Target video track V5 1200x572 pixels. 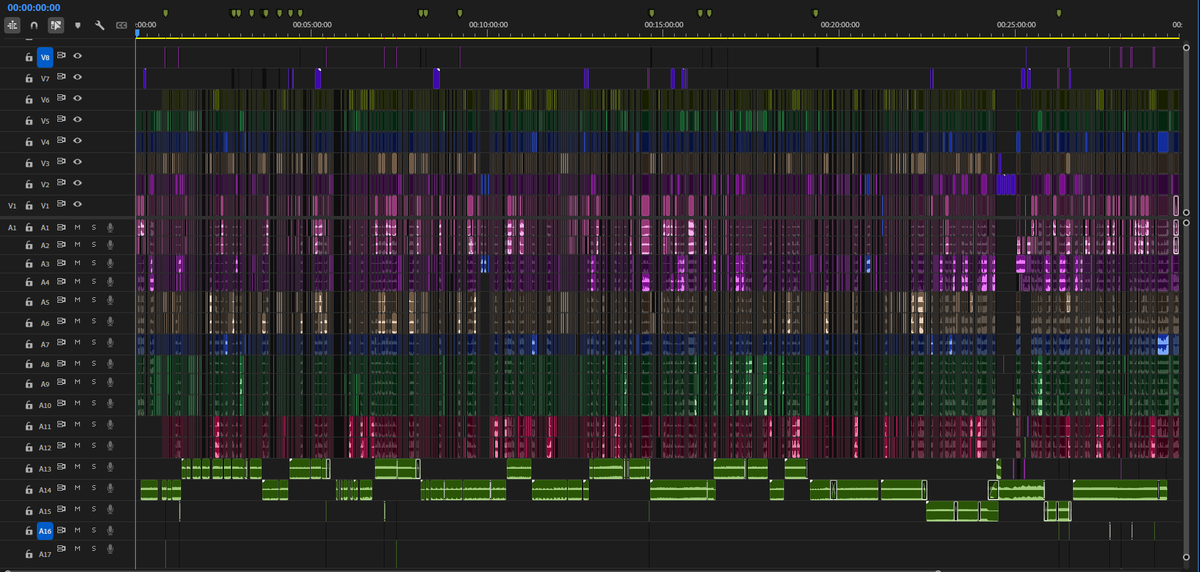(45, 120)
